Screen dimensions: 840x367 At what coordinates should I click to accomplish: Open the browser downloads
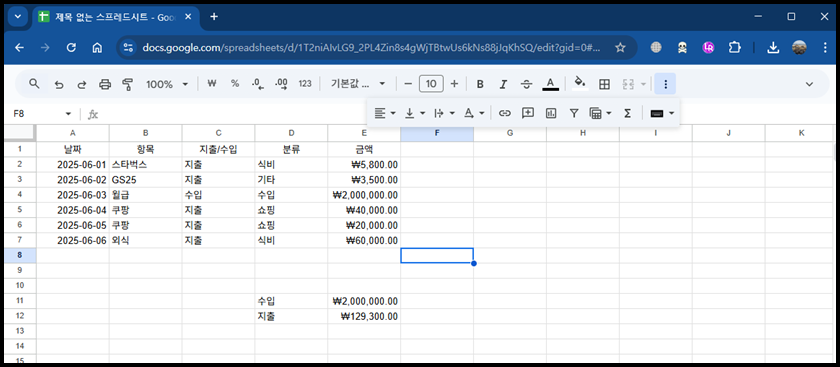[x=772, y=48]
